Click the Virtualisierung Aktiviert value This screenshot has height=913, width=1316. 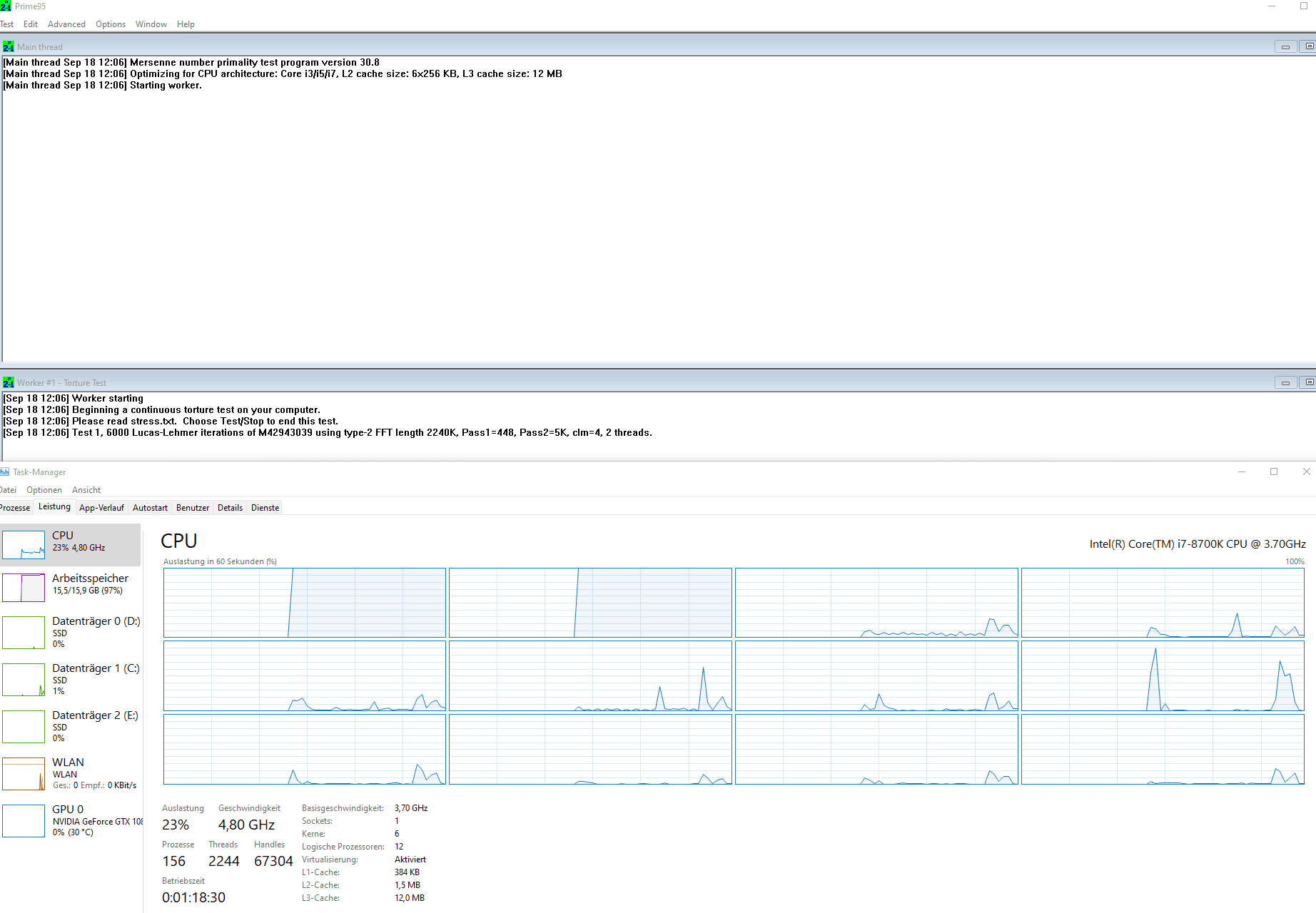410,860
